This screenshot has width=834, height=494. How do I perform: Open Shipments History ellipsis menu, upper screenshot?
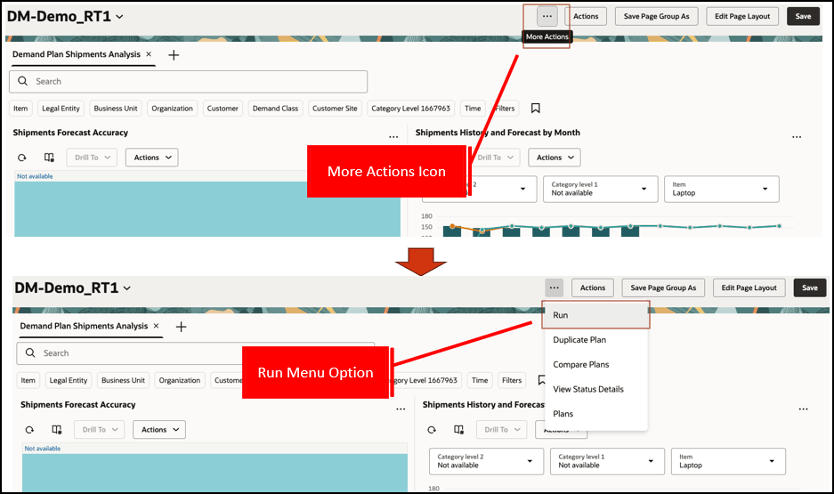796,137
